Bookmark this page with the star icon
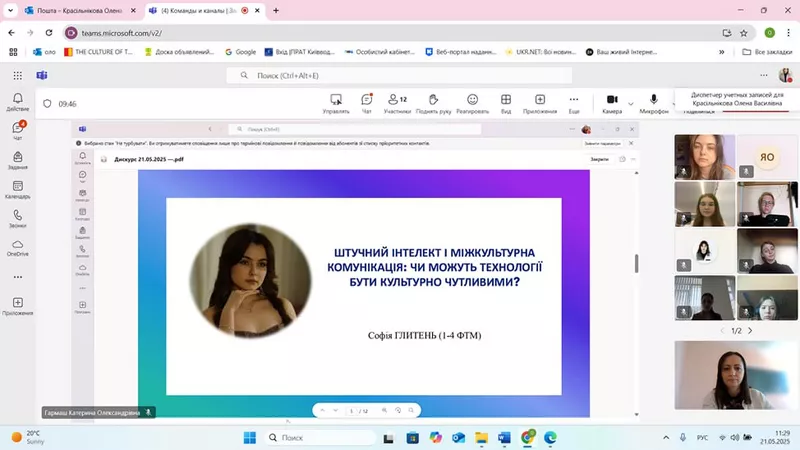Viewport: 800px width, 450px height. coord(744,33)
